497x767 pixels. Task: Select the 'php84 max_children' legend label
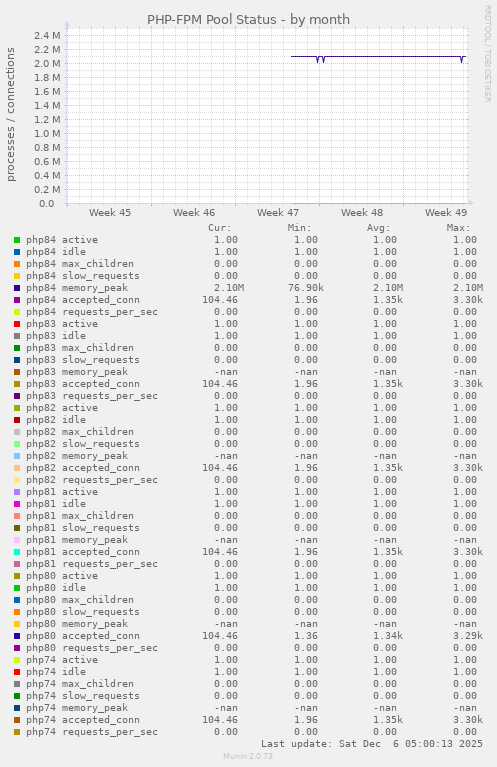[x=80, y=264]
